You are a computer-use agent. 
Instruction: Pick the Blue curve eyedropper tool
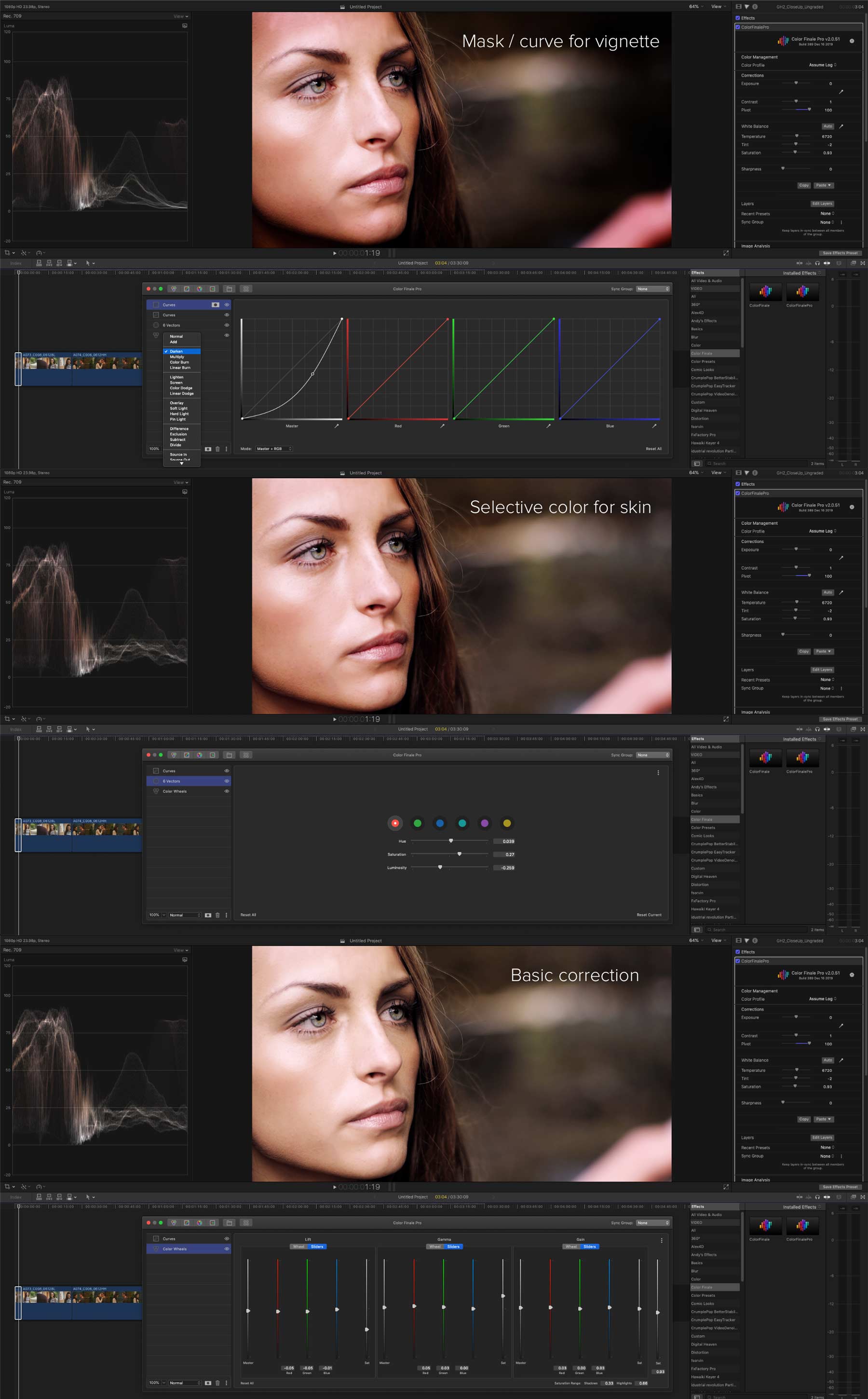click(x=654, y=426)
